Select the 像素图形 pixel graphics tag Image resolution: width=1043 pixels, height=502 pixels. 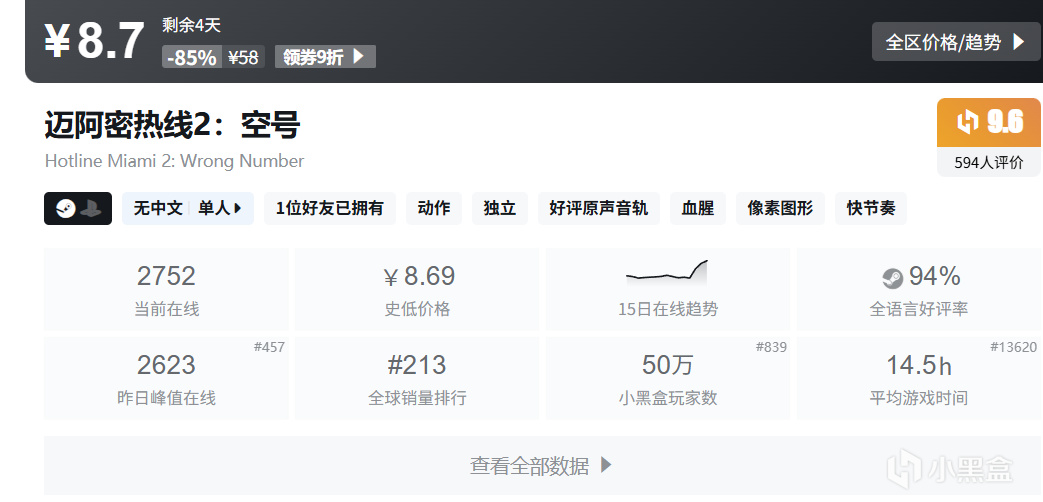pos(780,209)
